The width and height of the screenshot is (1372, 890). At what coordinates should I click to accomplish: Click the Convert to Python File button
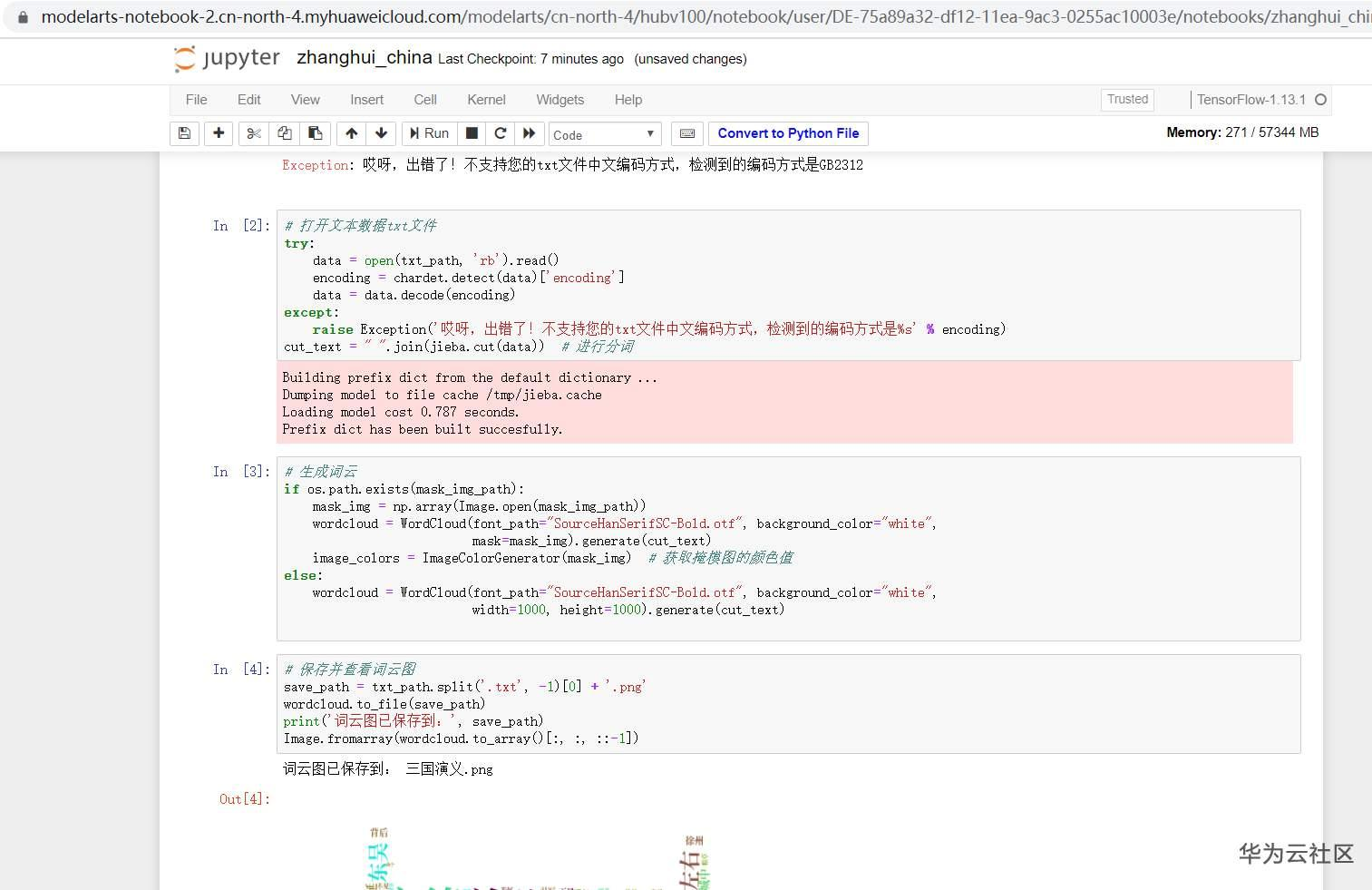[x=788, y=133]
